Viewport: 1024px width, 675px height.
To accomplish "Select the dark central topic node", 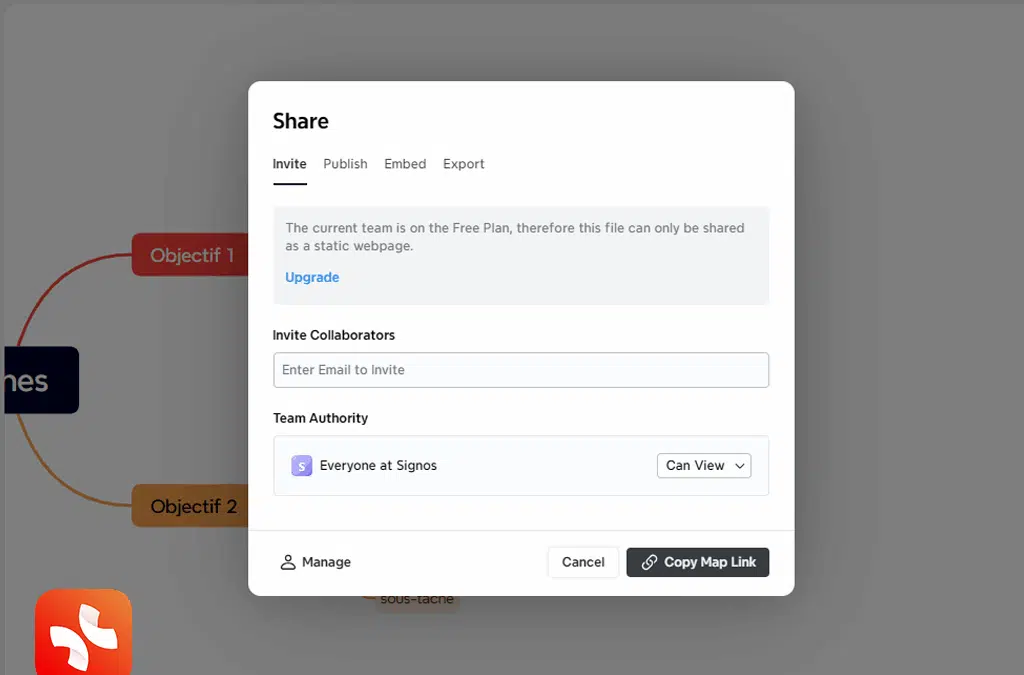I will [x=40, y=380].
